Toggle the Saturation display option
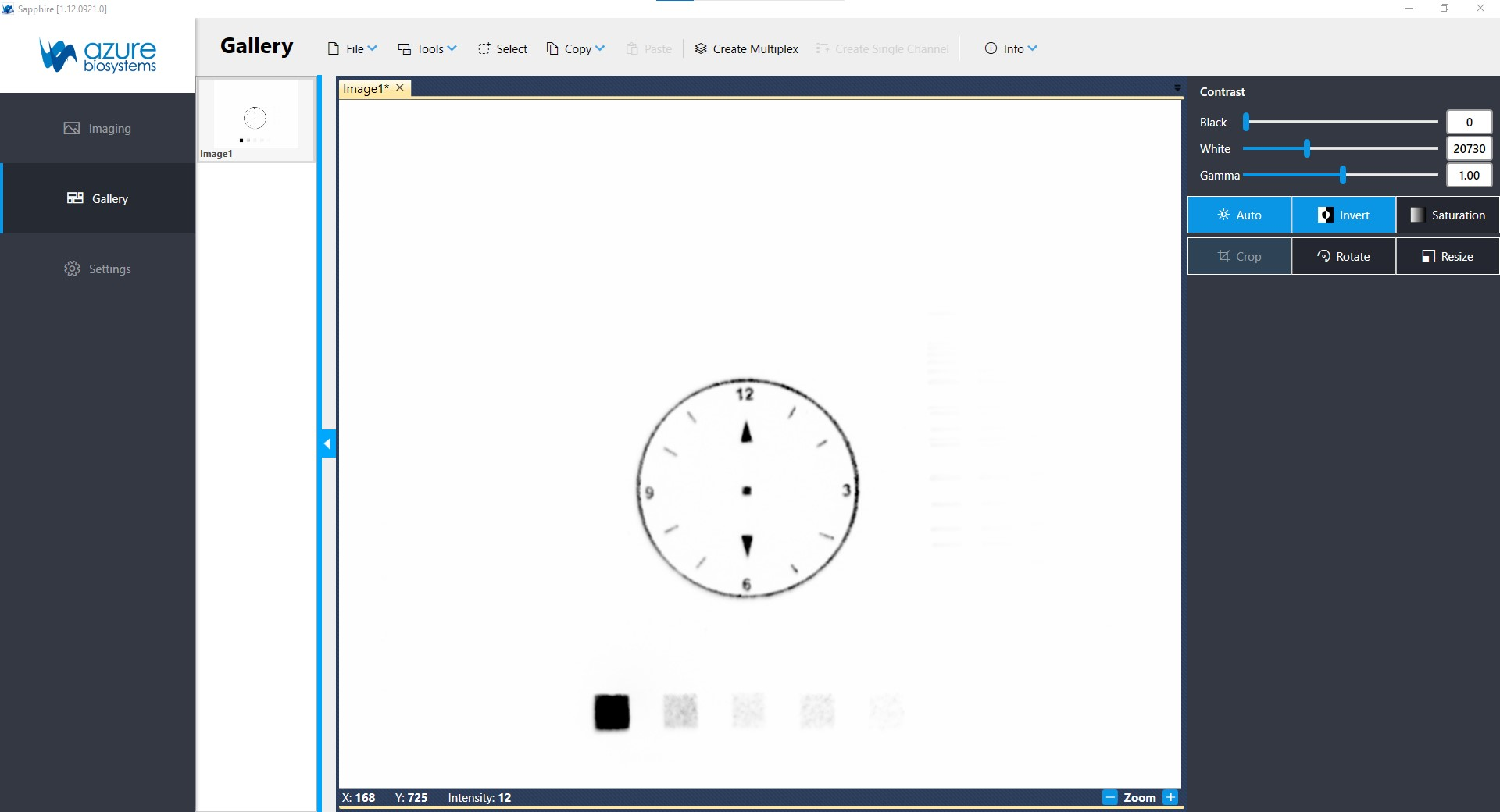The image size is (1500, 812). coord(1447,215)
